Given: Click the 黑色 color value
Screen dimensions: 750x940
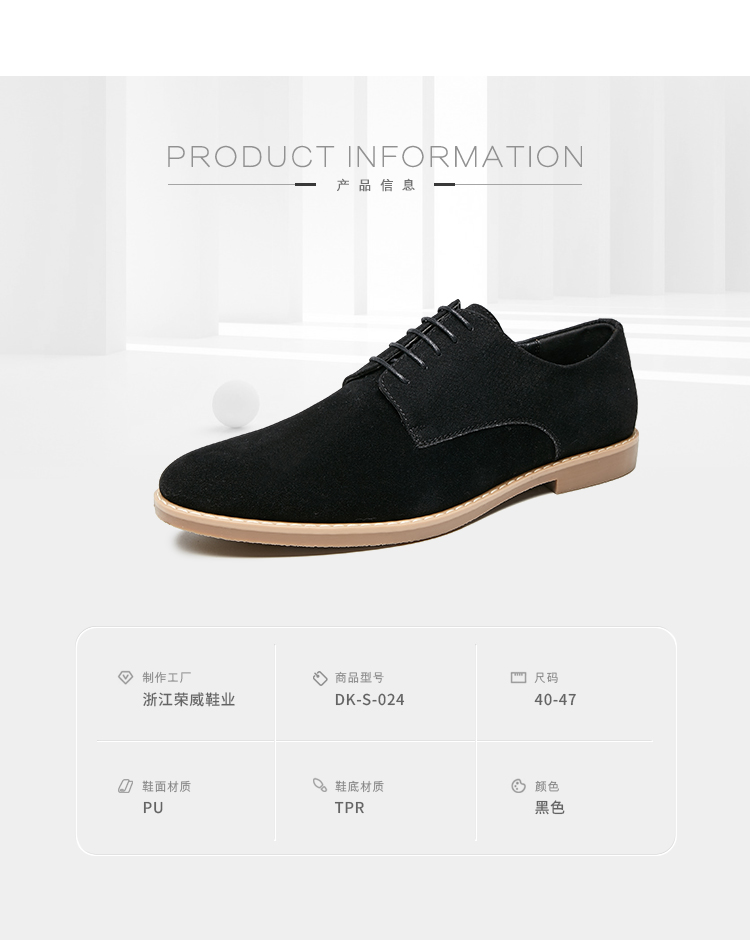Looking at the screenshot, I should point(549,808).
